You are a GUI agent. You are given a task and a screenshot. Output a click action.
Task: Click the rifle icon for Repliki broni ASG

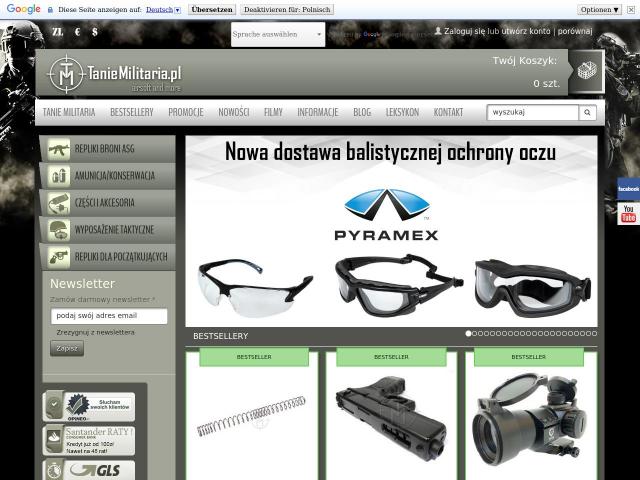coord(58,149)
